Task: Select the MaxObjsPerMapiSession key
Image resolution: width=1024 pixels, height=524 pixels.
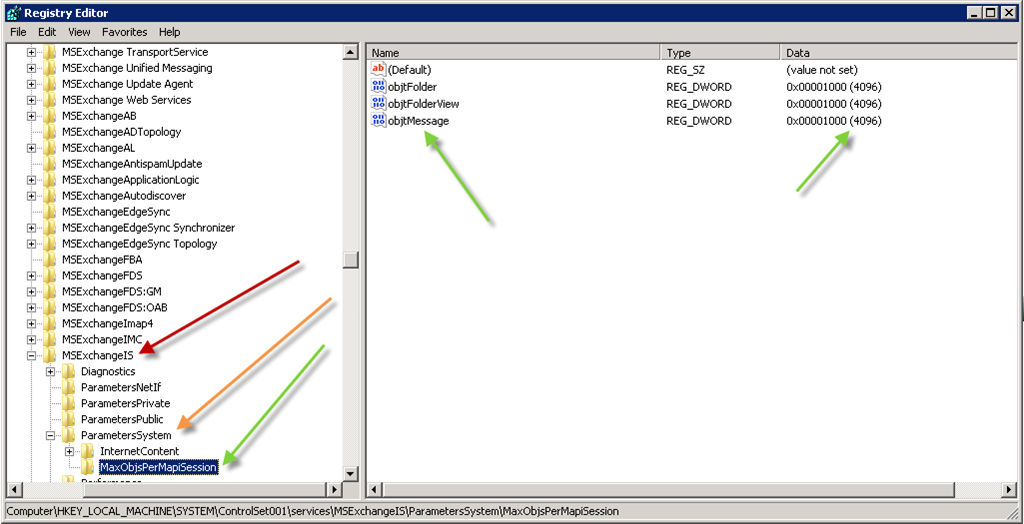Action: [x=158, y=468]
